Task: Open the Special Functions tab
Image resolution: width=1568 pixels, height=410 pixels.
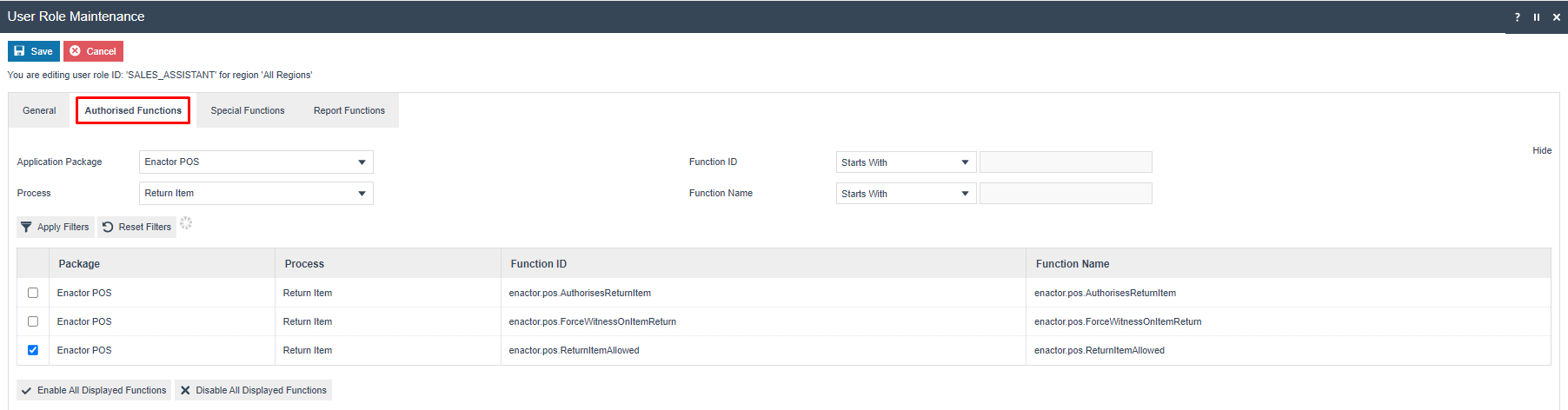Action: coord(248,110)
